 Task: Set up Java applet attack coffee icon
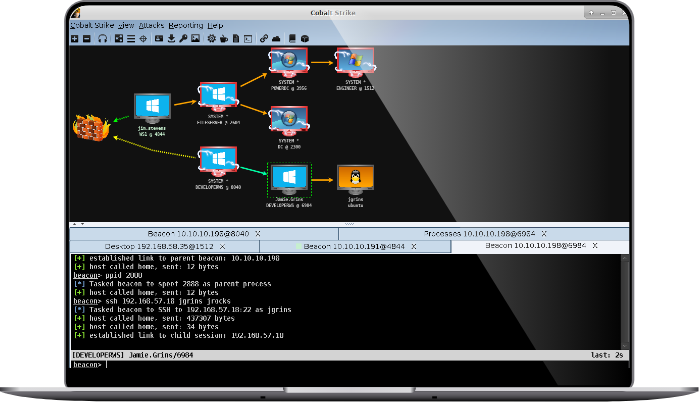[224, 39]
